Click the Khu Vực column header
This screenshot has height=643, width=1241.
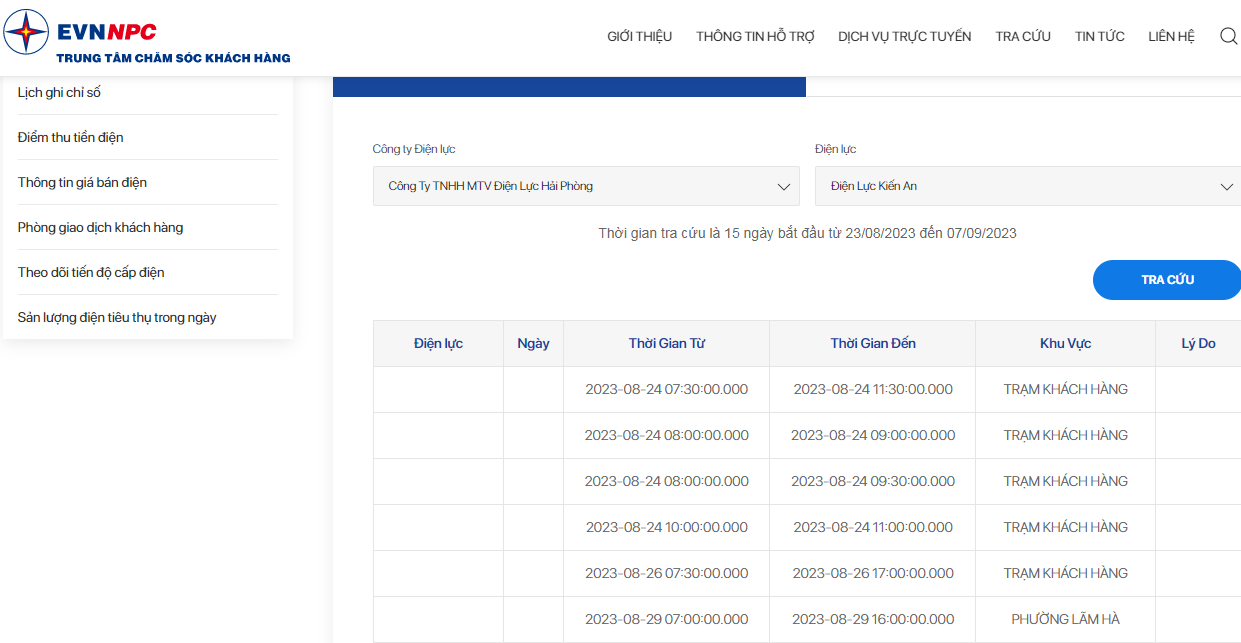pyautogui.click(x=1066, y=343)
